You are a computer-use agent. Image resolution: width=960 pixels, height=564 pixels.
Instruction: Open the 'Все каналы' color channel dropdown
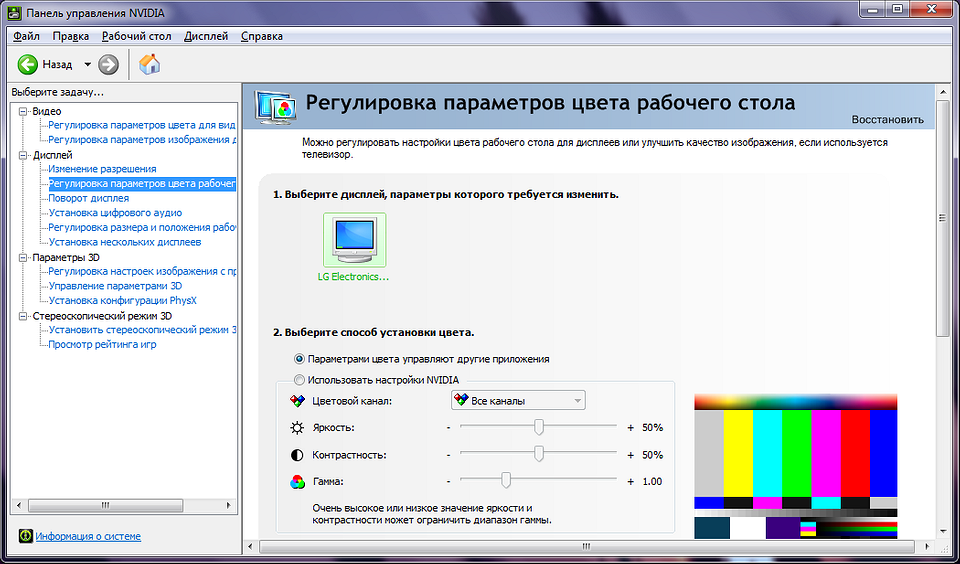point(518,401)
